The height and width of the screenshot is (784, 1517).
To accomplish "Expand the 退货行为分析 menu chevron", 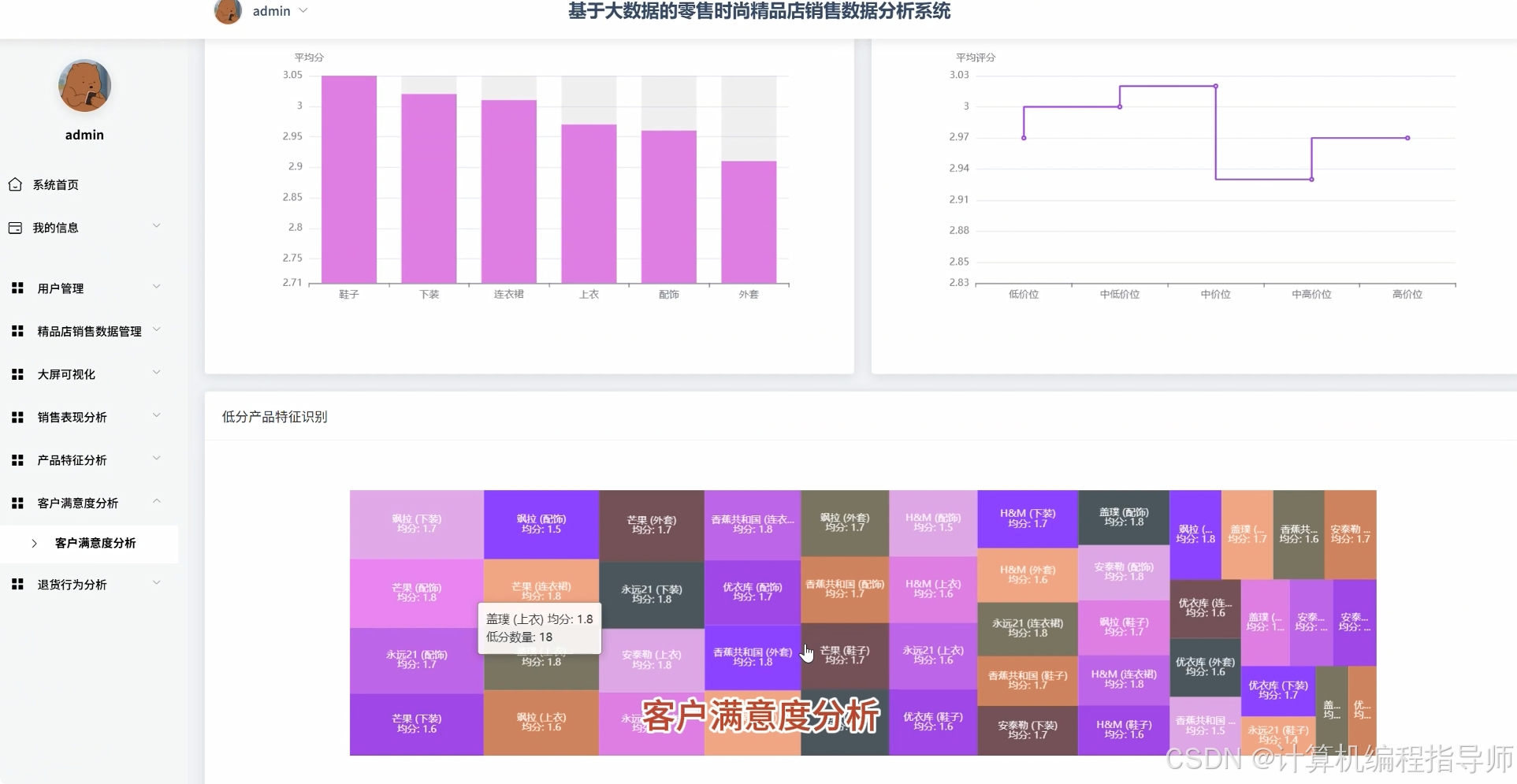I will click(156, 584).
